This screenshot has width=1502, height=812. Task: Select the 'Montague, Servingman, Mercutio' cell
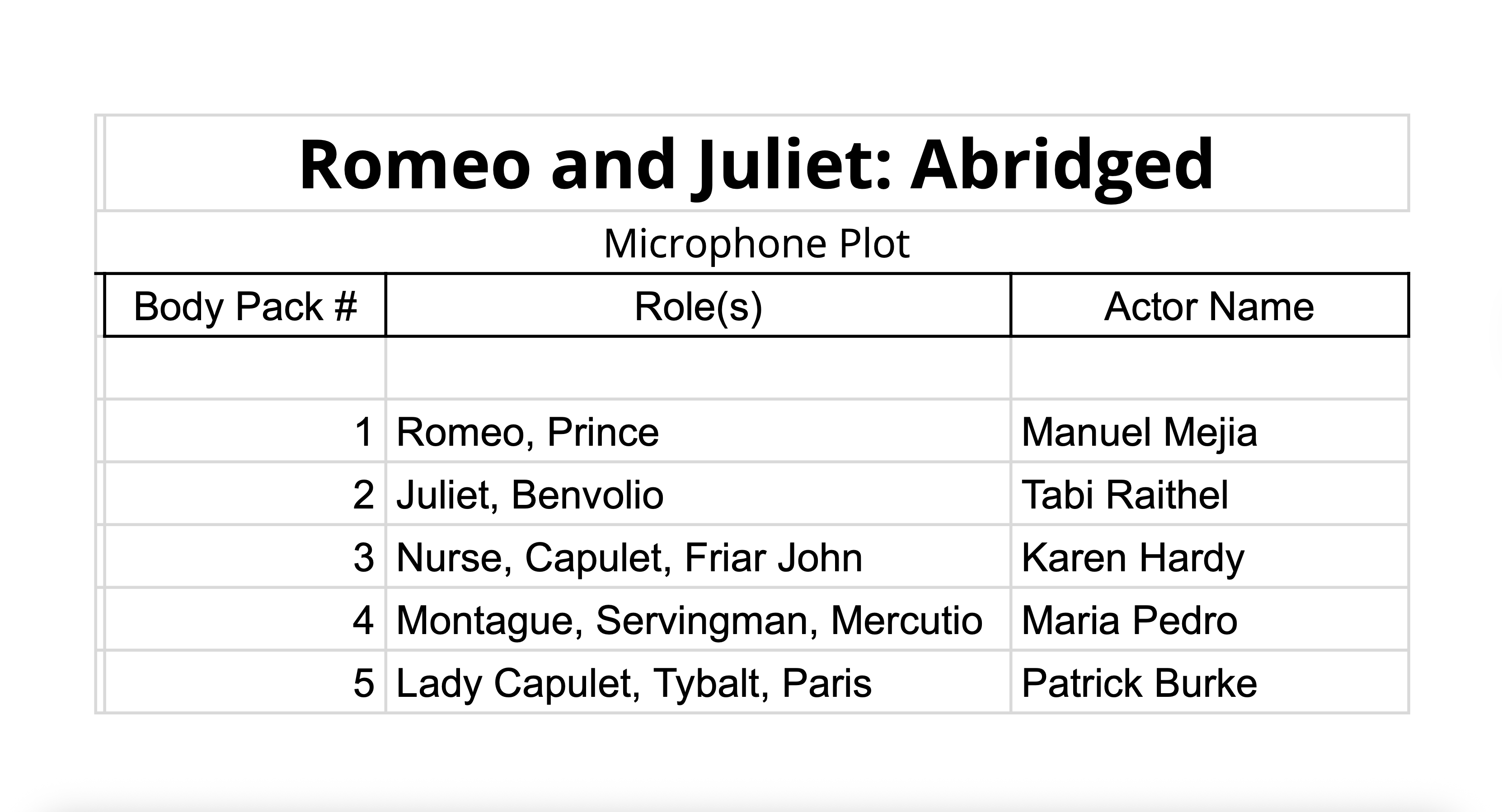pos(698,620)
